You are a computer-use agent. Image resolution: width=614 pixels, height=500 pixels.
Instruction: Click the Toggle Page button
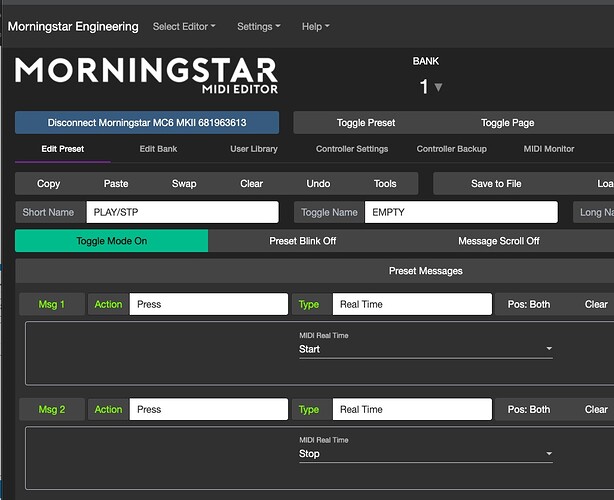(507, 123)
